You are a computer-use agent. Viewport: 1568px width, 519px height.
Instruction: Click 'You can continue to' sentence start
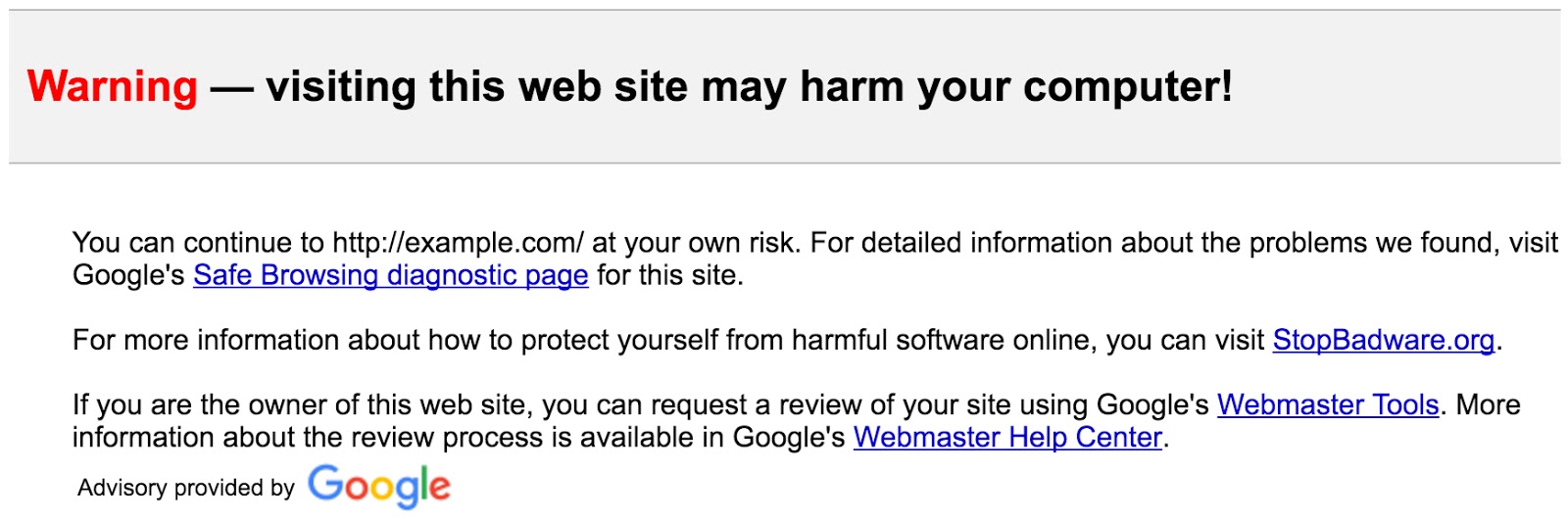click(199, 243)
